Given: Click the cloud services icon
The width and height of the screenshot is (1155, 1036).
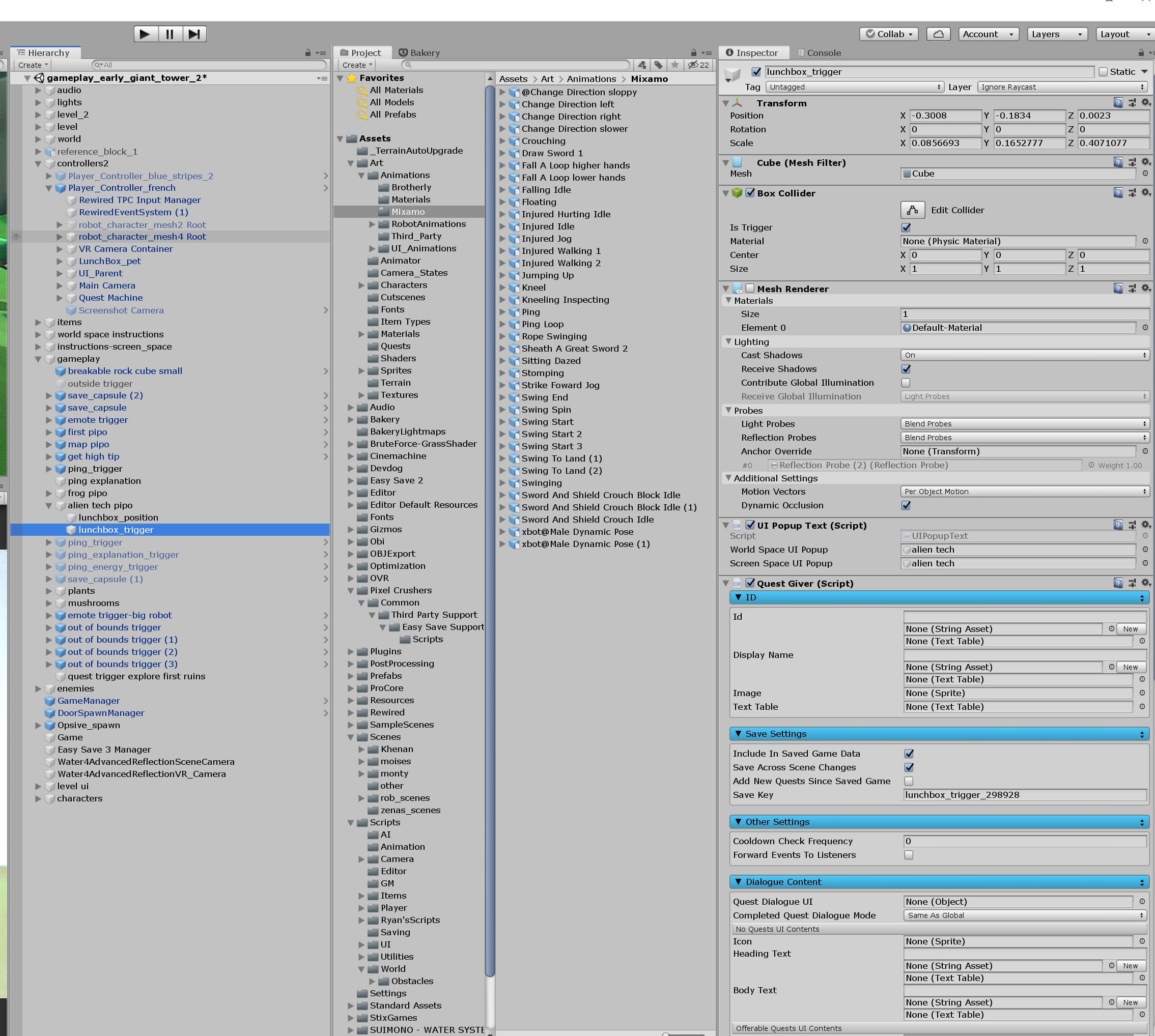Looking at the screenshot, I should coord(938,34).
